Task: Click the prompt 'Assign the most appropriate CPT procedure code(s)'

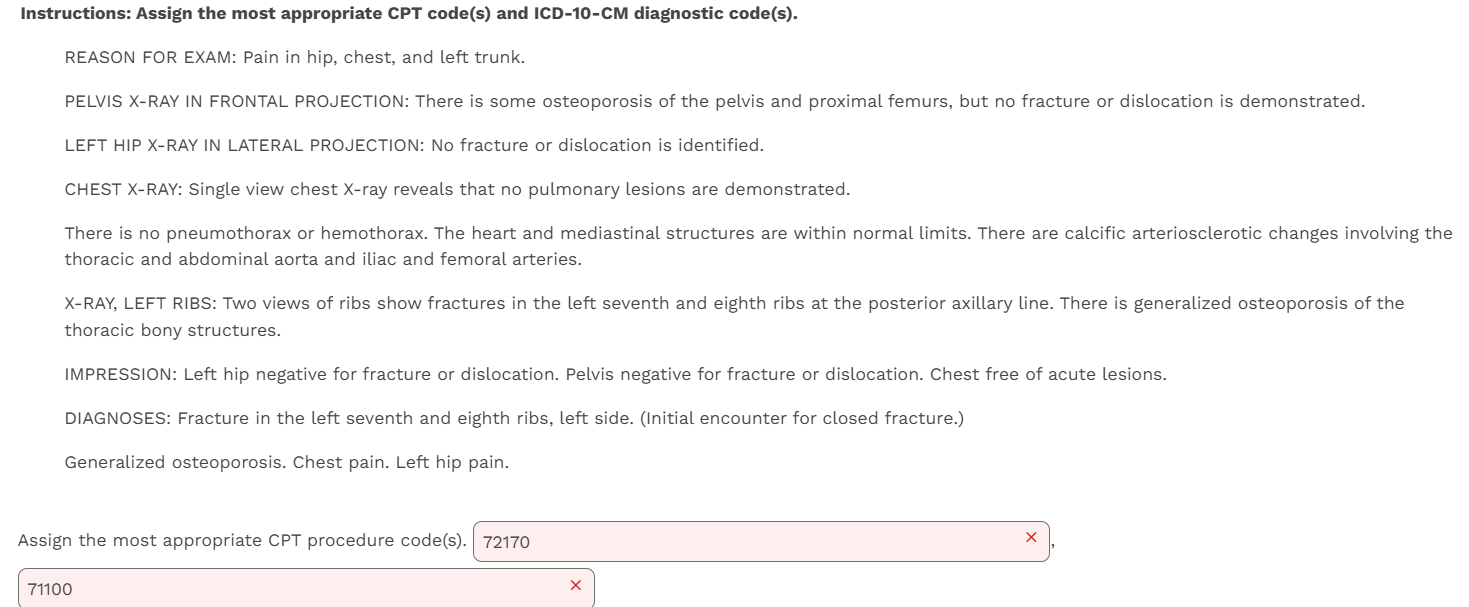Action: (240, 540)
